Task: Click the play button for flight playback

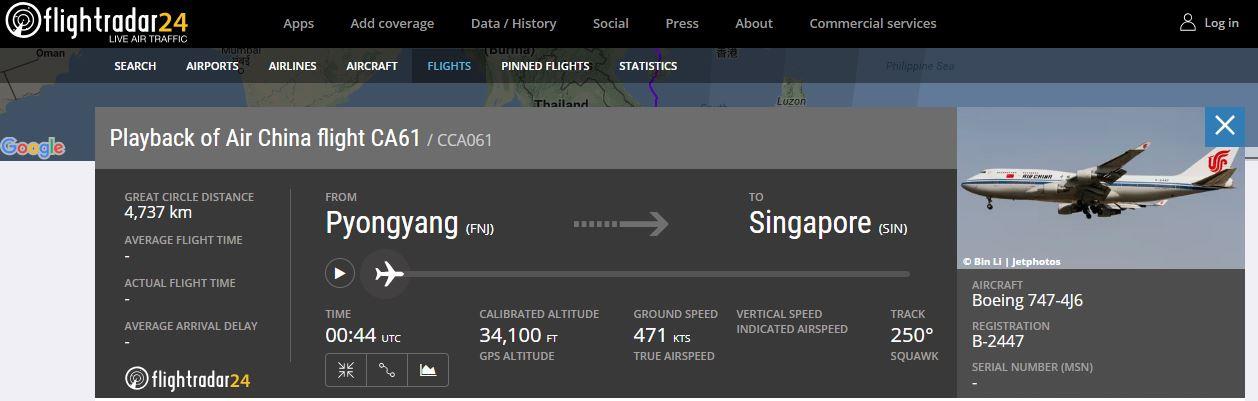Action: click(x=340, y=273)
